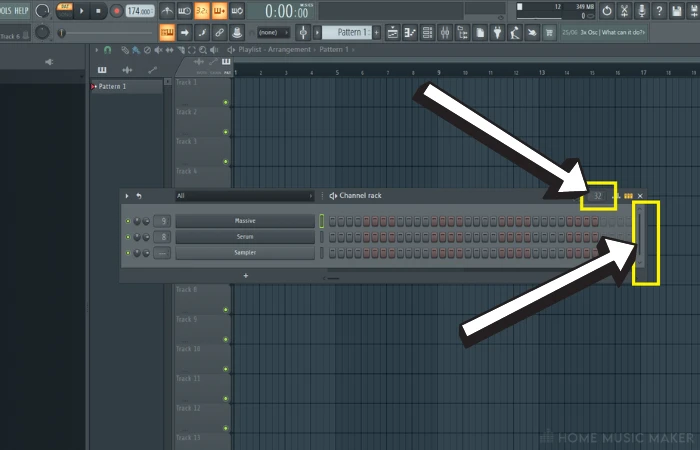Click the Massive channel button
The image size is (700, 450).
tap(245, 221)
